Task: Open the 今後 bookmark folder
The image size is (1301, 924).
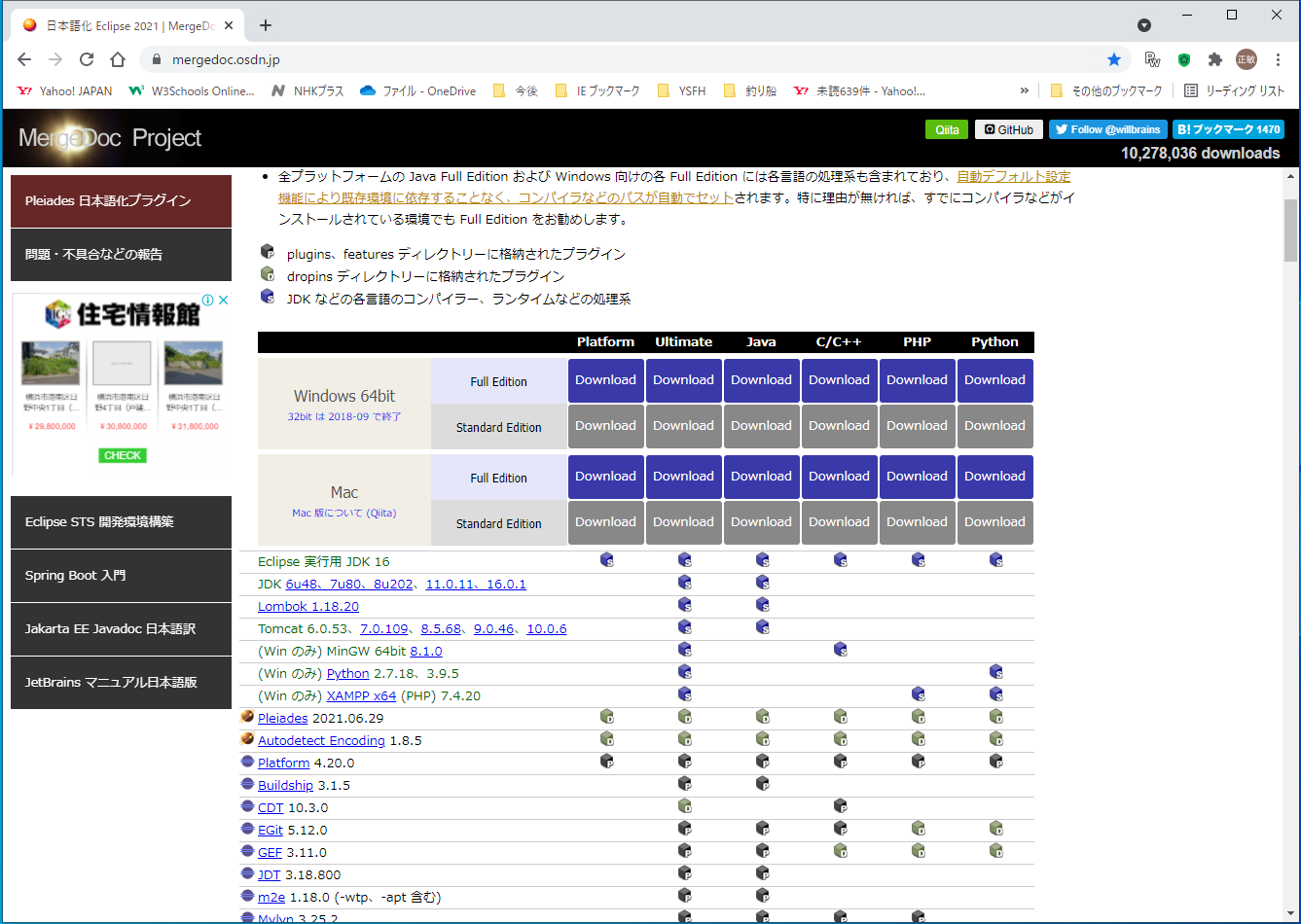Action: click(x=515, y=90)
